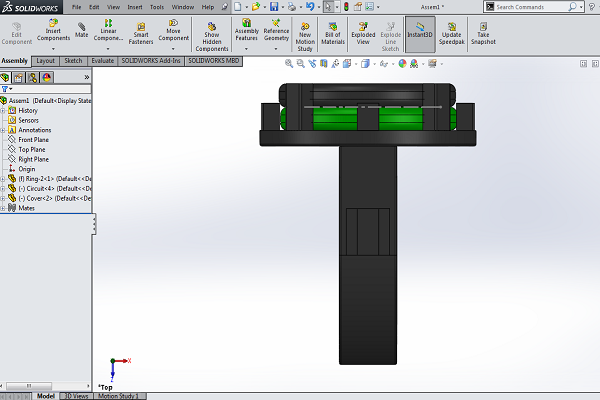
Task: Expand the manager panel tabs chevron
Action: point(87,77)
